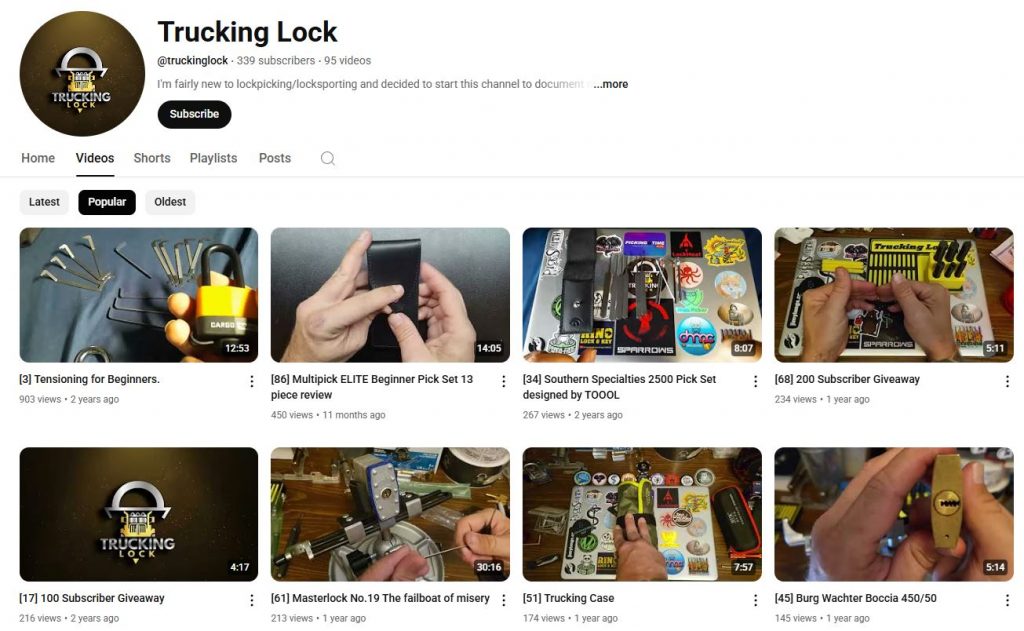Open three-dot menu for Burg Wachter video
The image size is (1024, 631).
click(x=1007, y=600)
